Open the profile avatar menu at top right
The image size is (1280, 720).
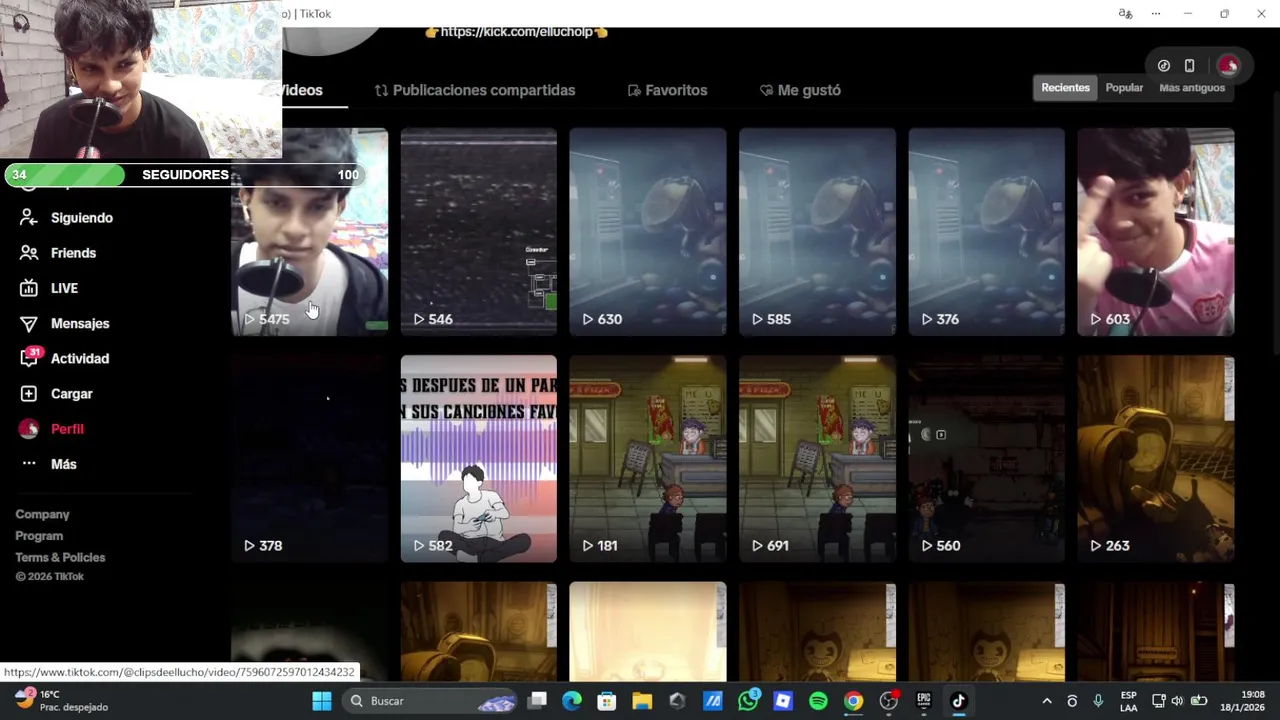tap(1228, 66)
